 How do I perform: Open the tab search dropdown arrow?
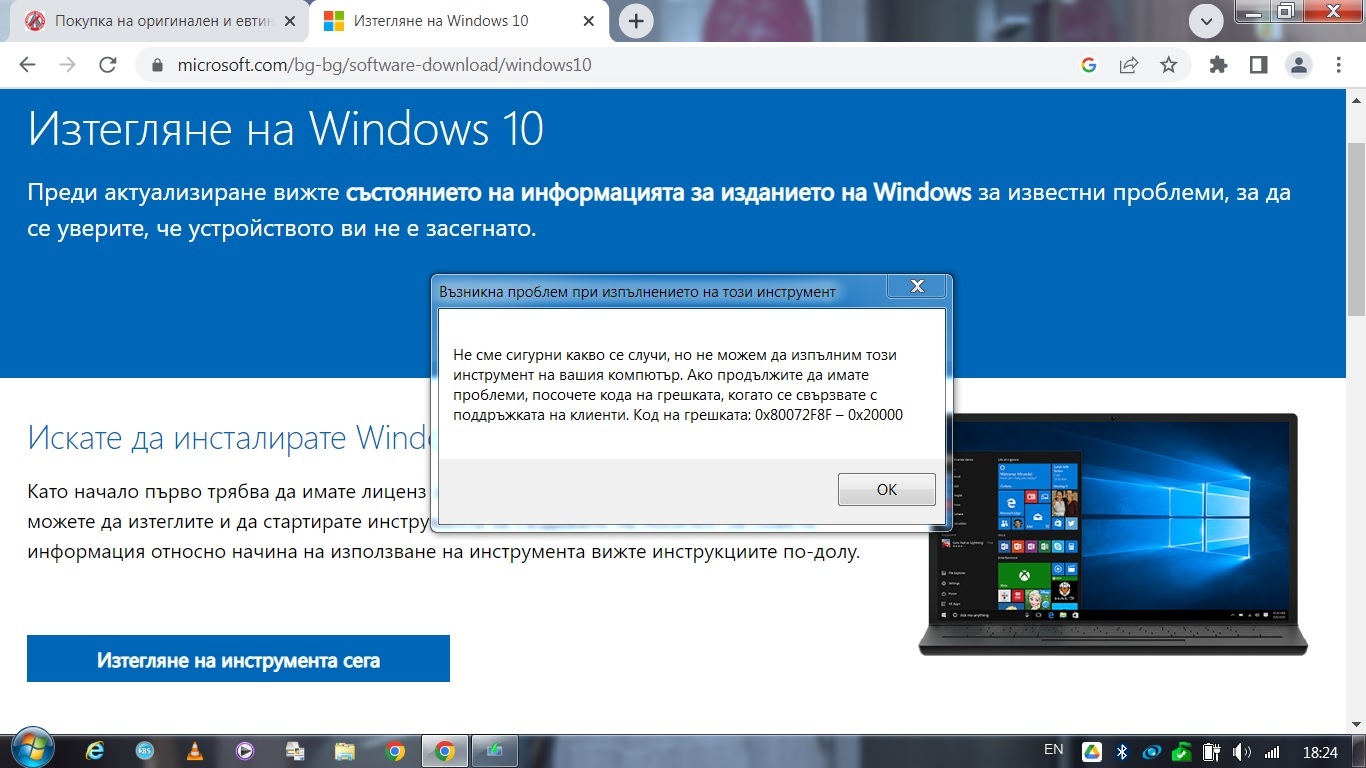(1206, 20)
